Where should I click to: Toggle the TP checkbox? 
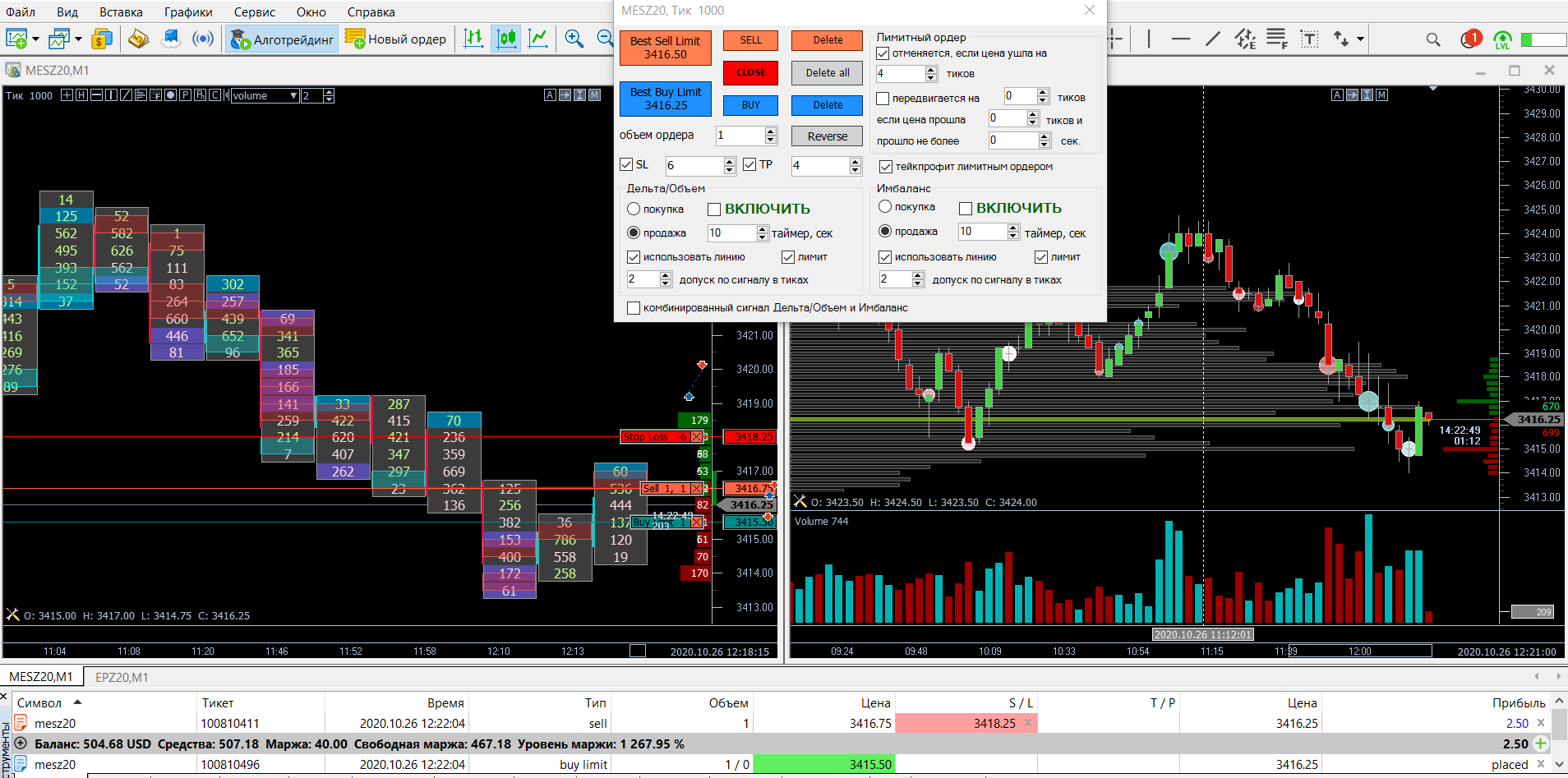(x=749, y=165)
